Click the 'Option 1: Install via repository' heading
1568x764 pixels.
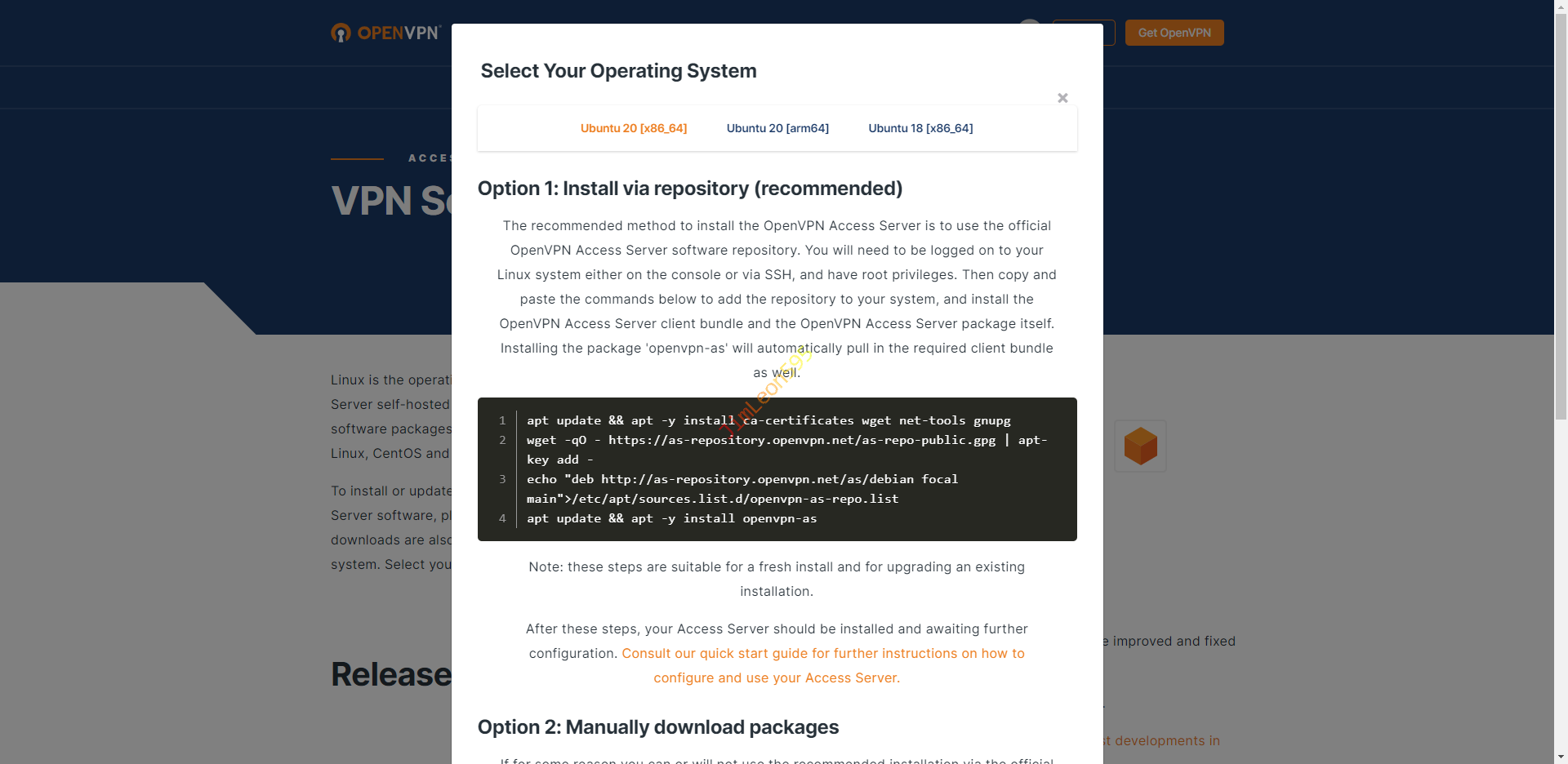coord(689,189)
